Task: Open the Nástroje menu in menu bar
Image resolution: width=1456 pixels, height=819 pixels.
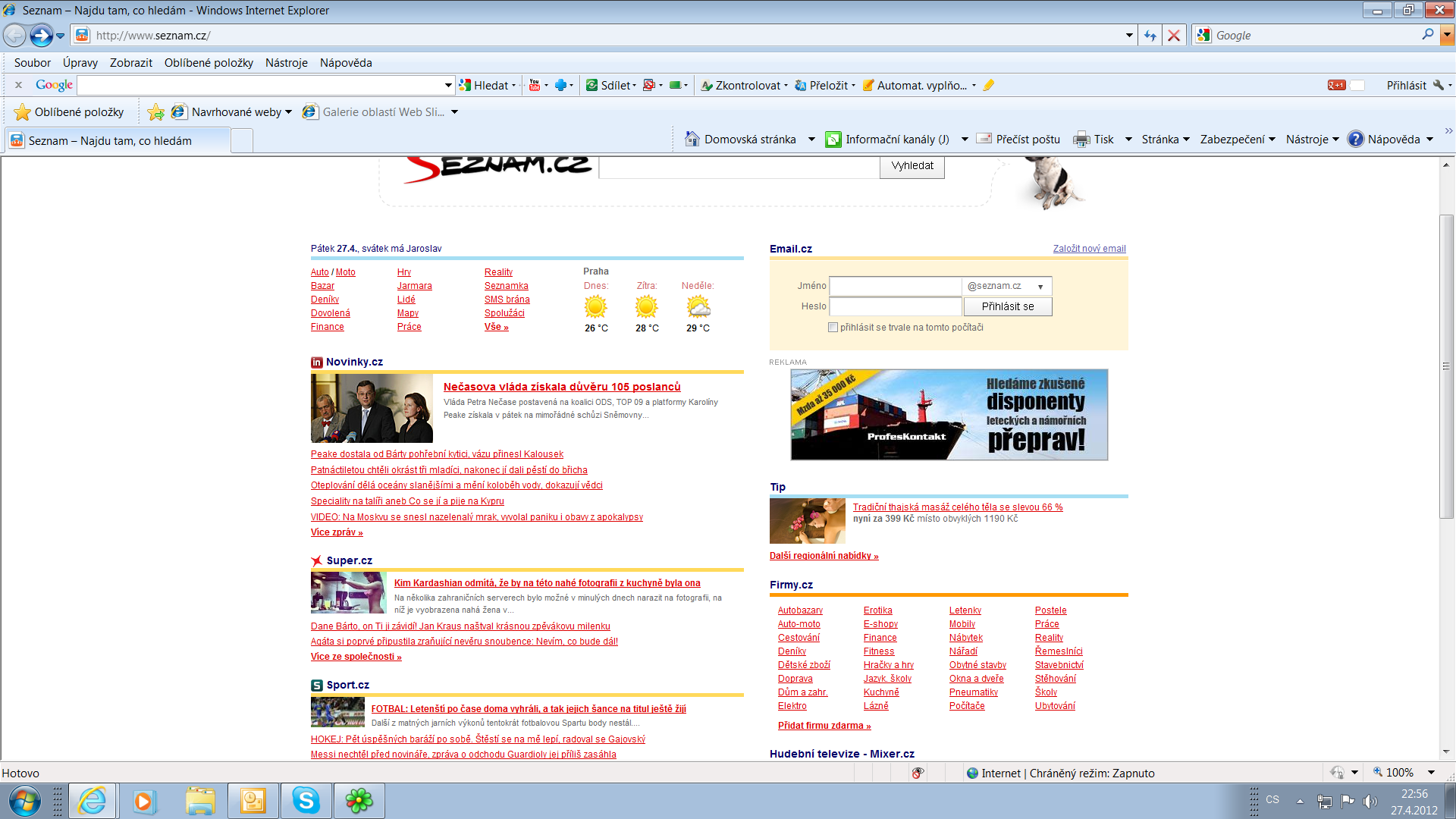Action: (x=286, y=63)
